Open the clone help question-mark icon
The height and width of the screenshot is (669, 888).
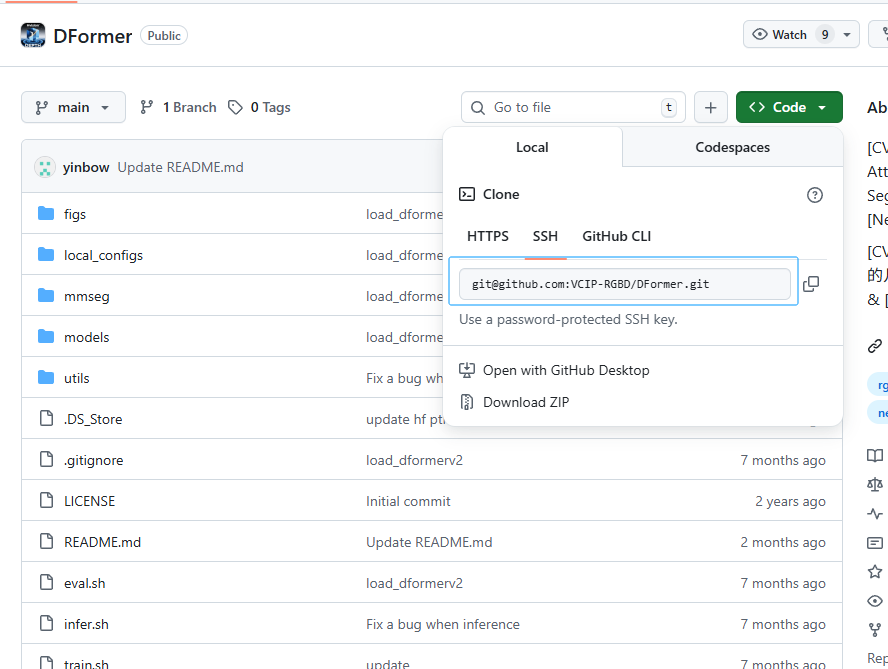[x=814, y=195]
